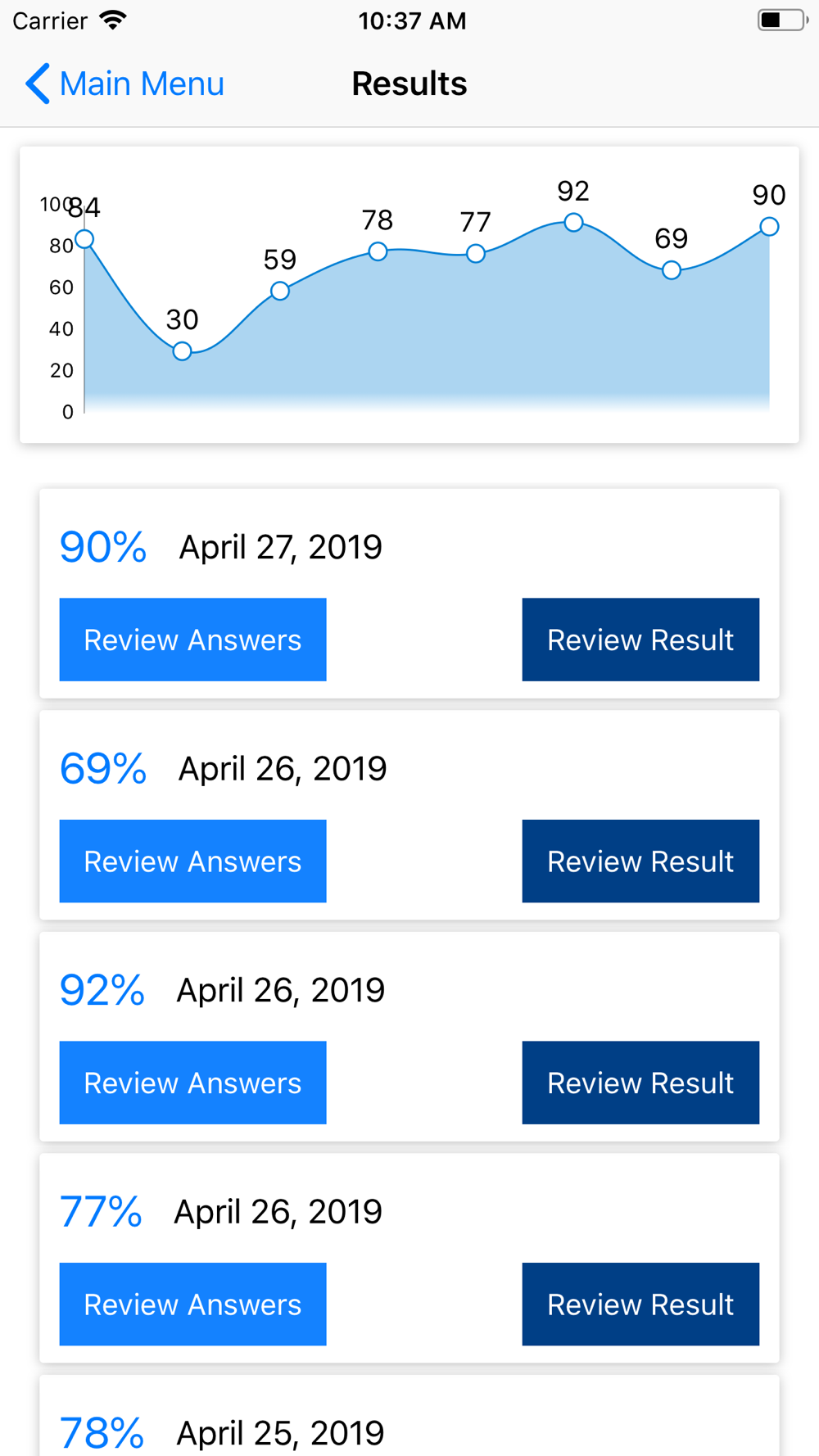Review Answers for the 90% April 27 result

coord(193,640)
